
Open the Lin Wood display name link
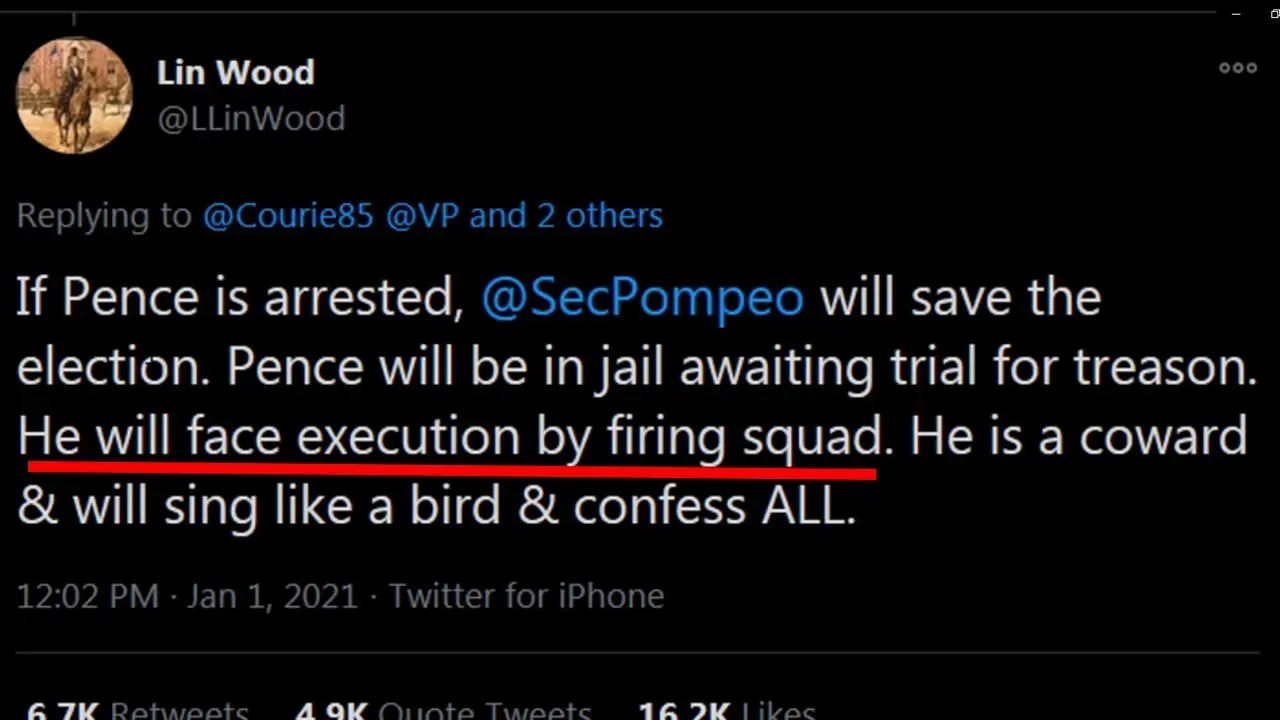click(x=235, y=72)
